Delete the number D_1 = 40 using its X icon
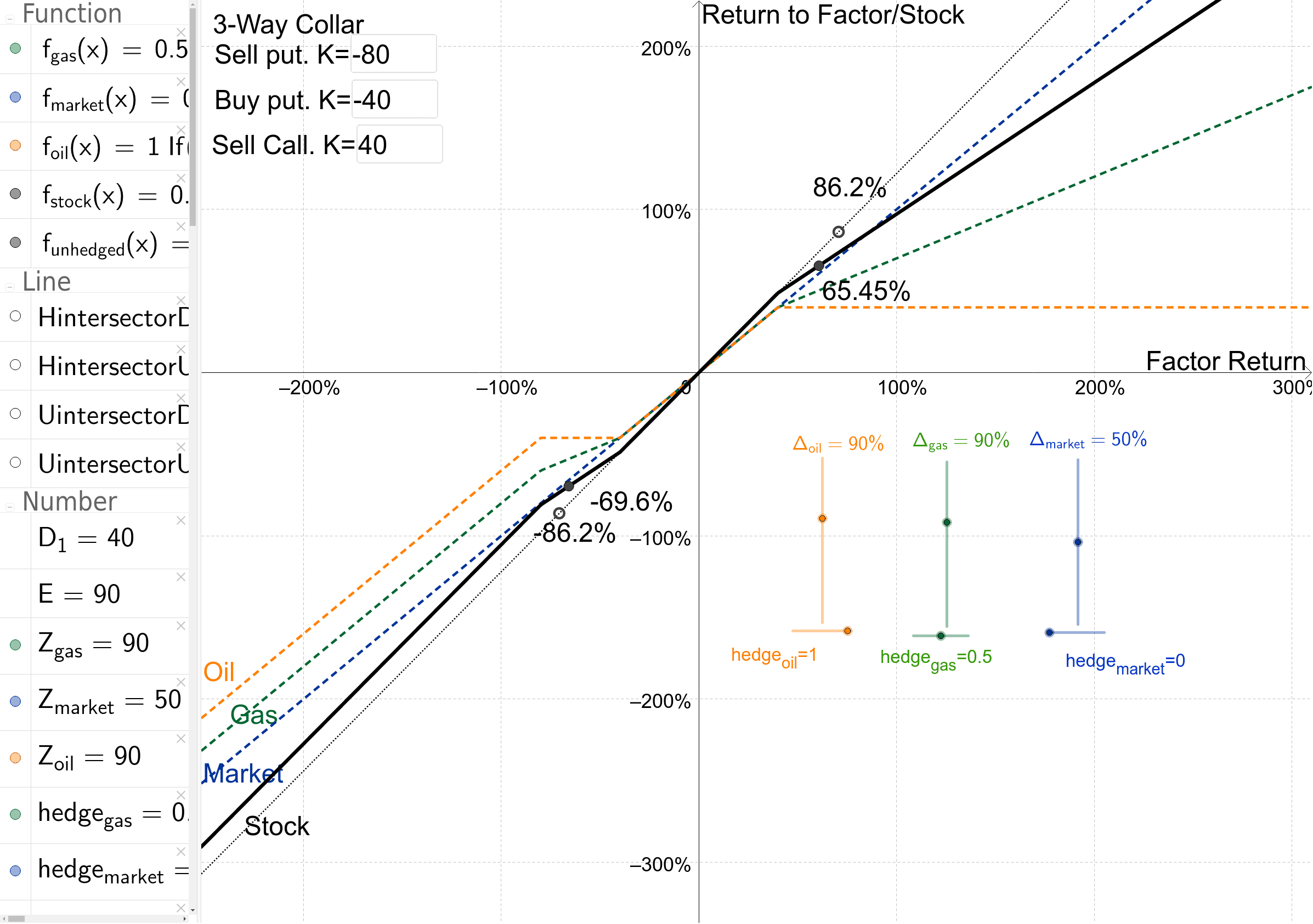Viewport: 1313px width, 924px height. click(182, 520)
